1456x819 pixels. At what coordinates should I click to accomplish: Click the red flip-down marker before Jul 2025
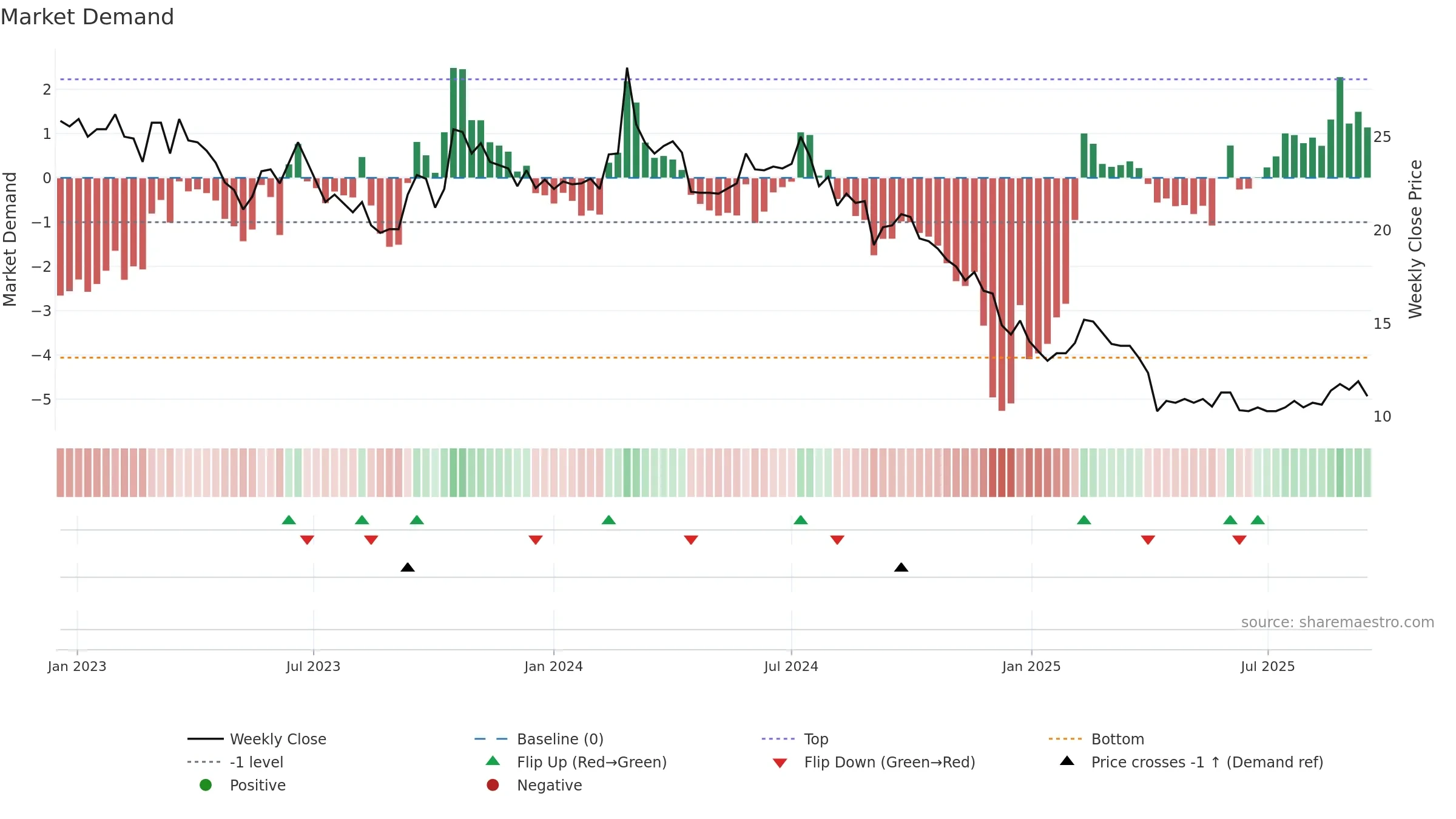[x=1239, y=540]
